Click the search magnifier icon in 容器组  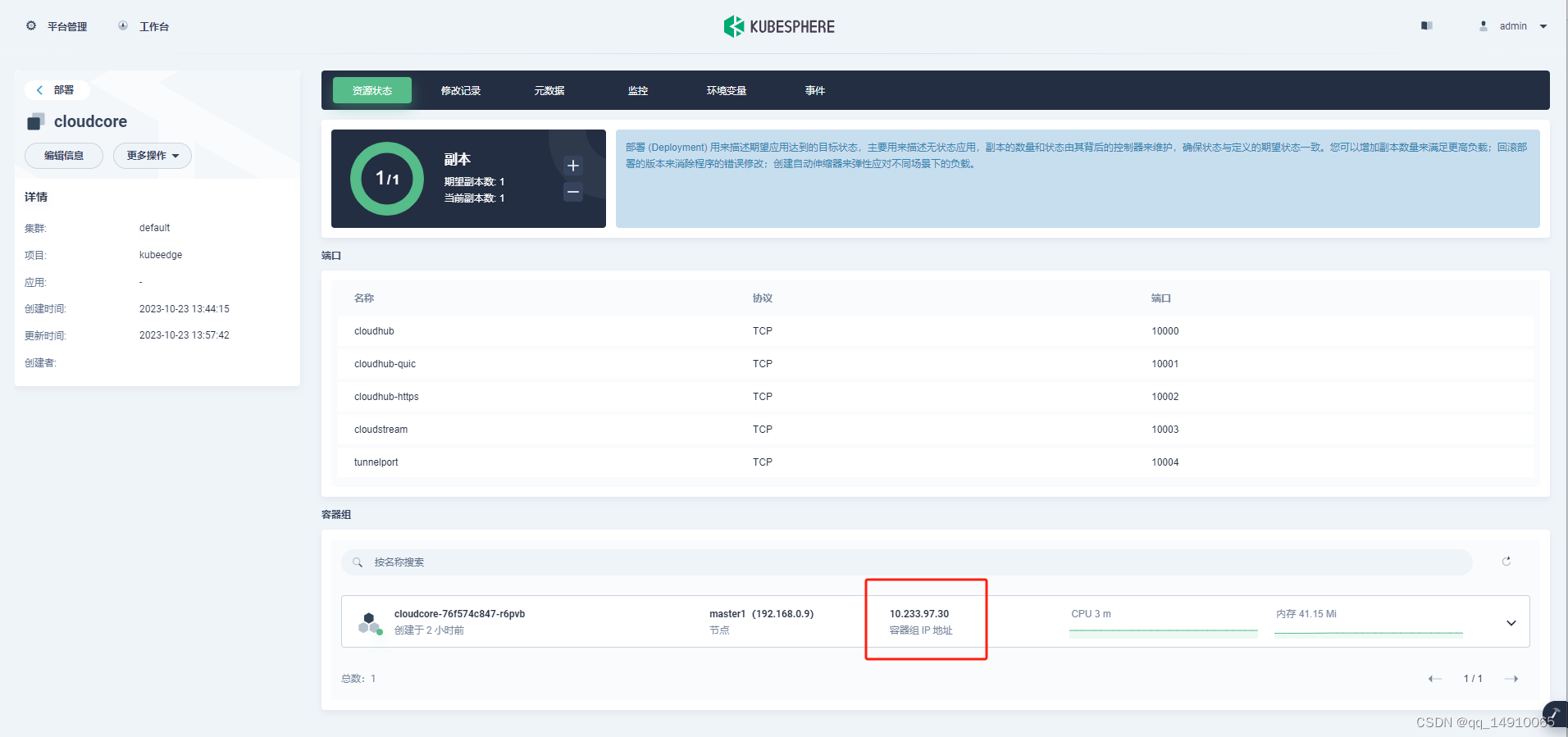click(x=358, y=562)
